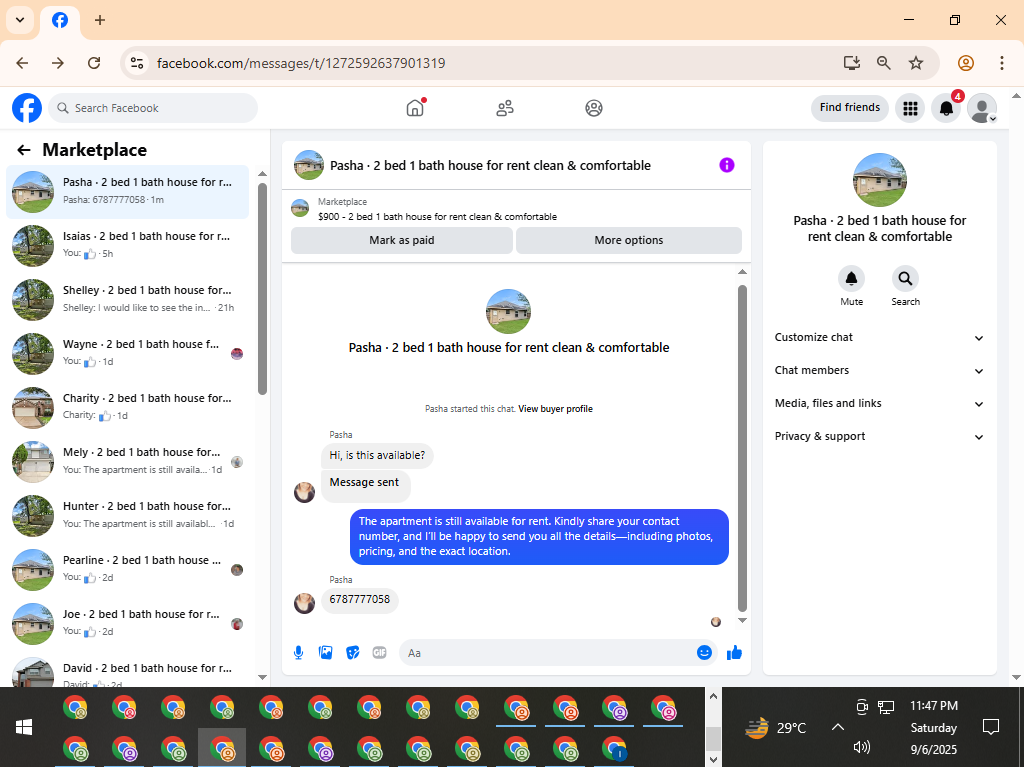Open Chrome three-dot menu
Viewport: 1024px width, 767px height.
(1002, 63)
